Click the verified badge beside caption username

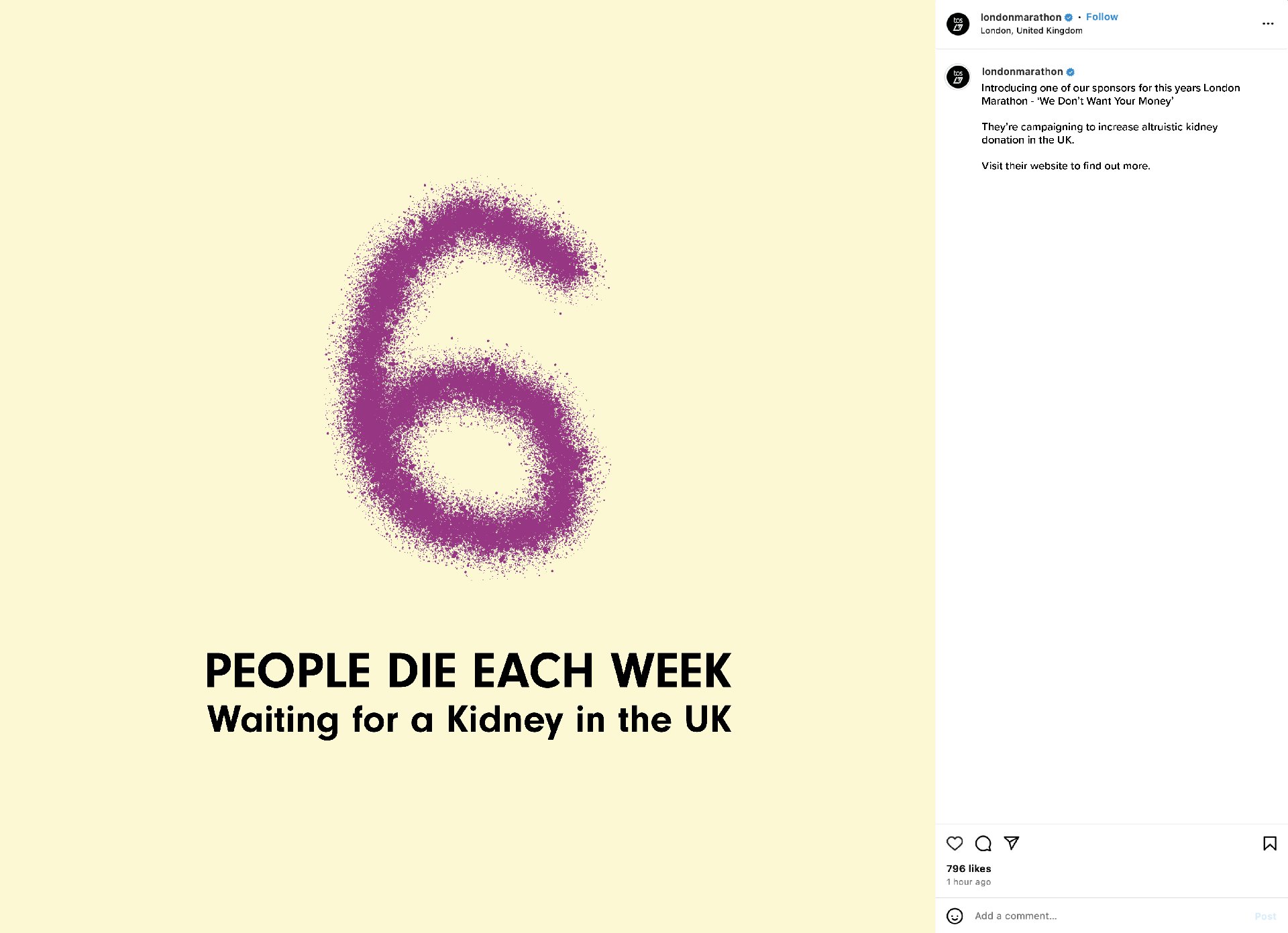pos(1071,72)
